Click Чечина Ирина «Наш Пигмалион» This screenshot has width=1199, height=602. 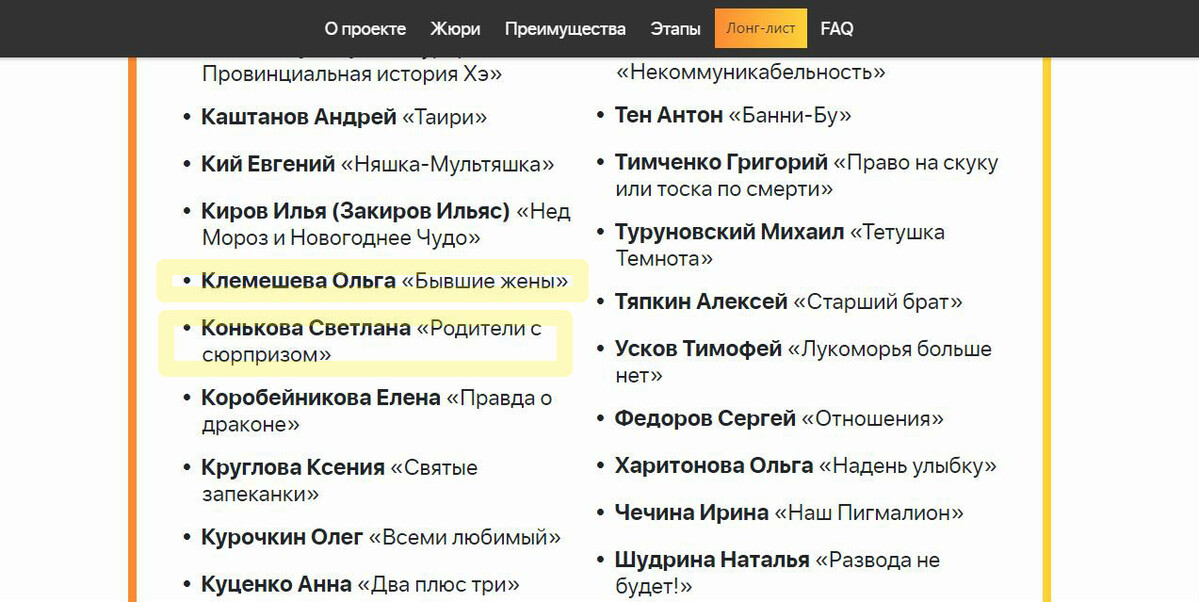pos(789,513)
